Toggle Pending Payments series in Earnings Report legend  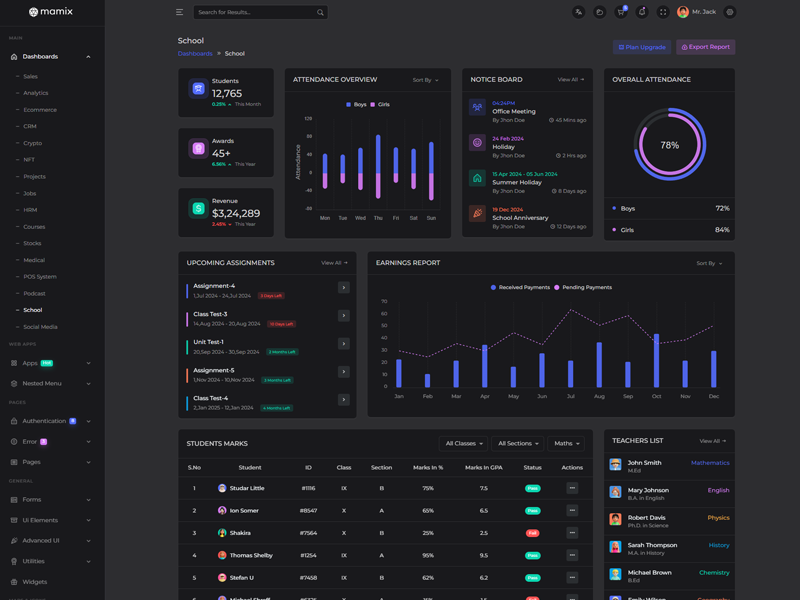583,287
